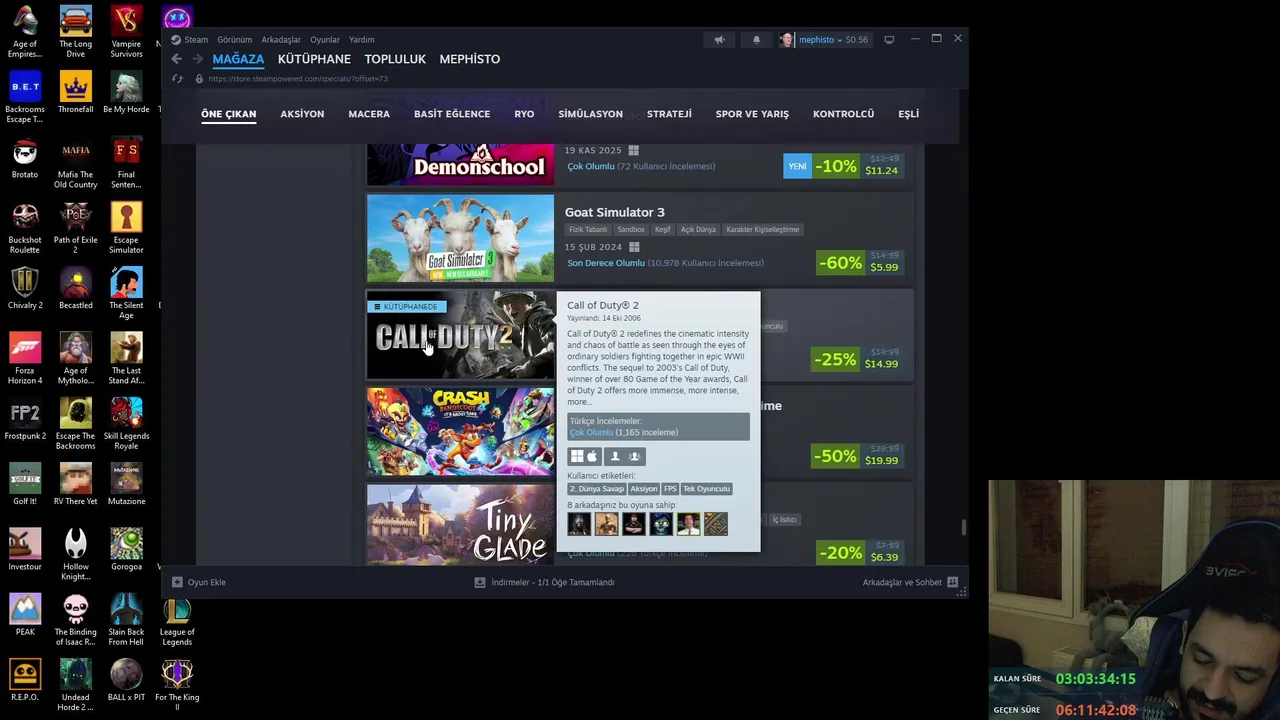Open Age of Empires desktop icon

25,32
